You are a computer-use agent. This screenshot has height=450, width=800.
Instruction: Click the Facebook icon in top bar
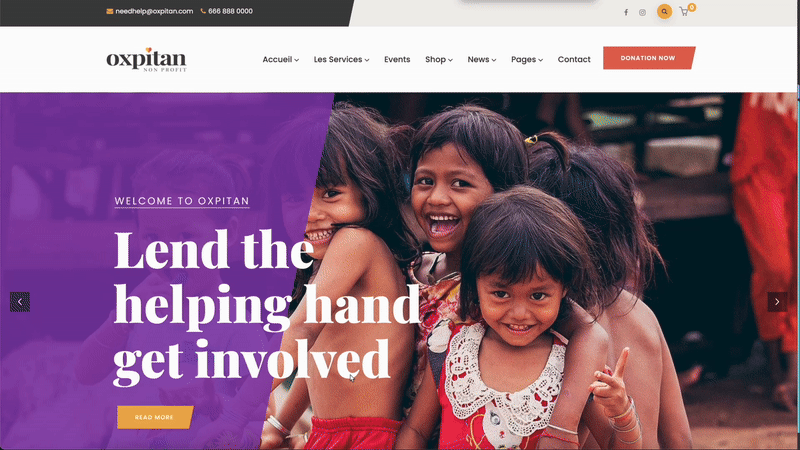(x=626, y=12)
